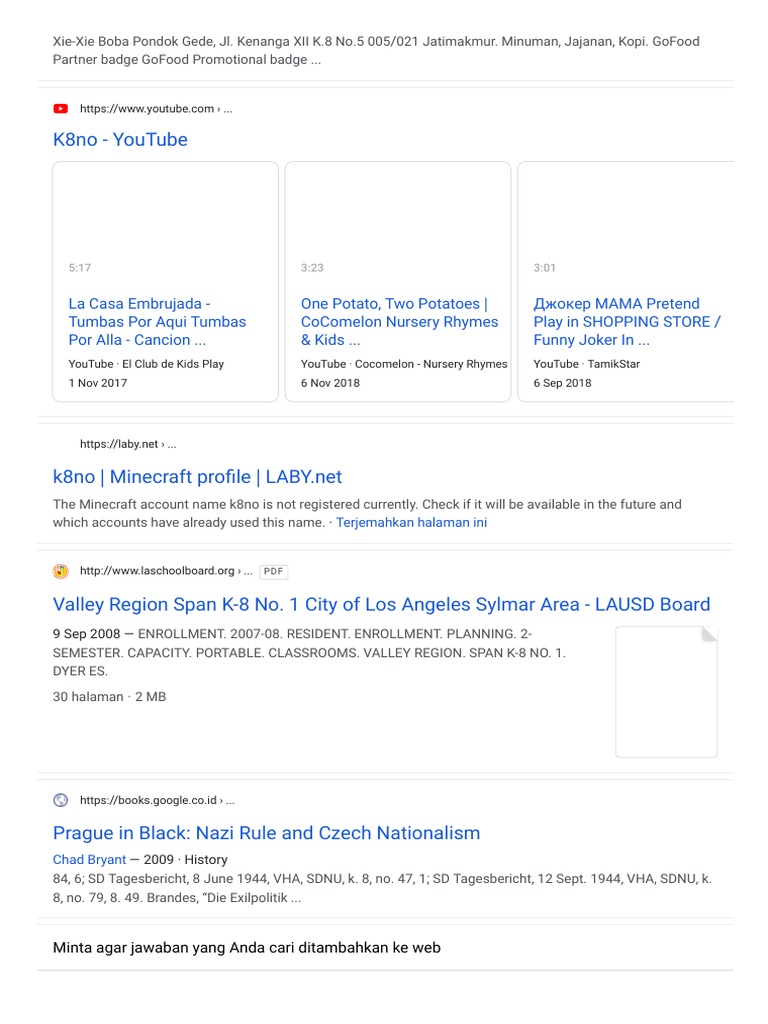Open One Potato, Two Potatoes video
The height and width of the screenshot is (1024, 768).
pos(399,321)
